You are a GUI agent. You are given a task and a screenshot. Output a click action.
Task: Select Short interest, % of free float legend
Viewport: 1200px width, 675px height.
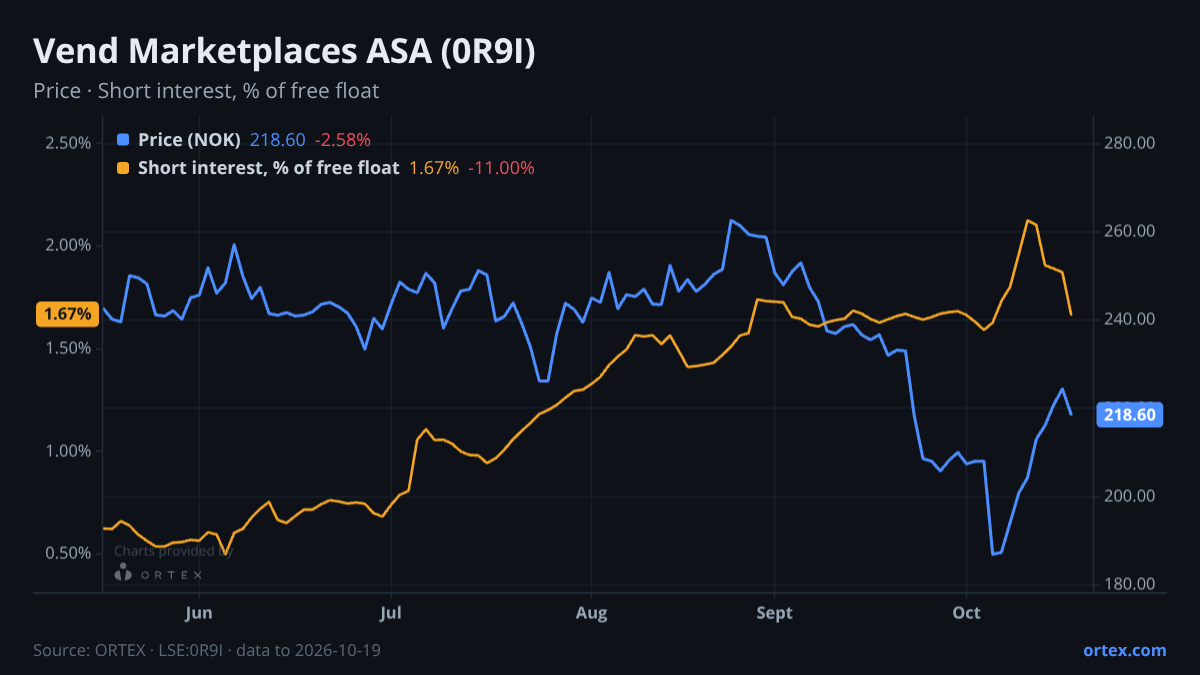(268, 168)
